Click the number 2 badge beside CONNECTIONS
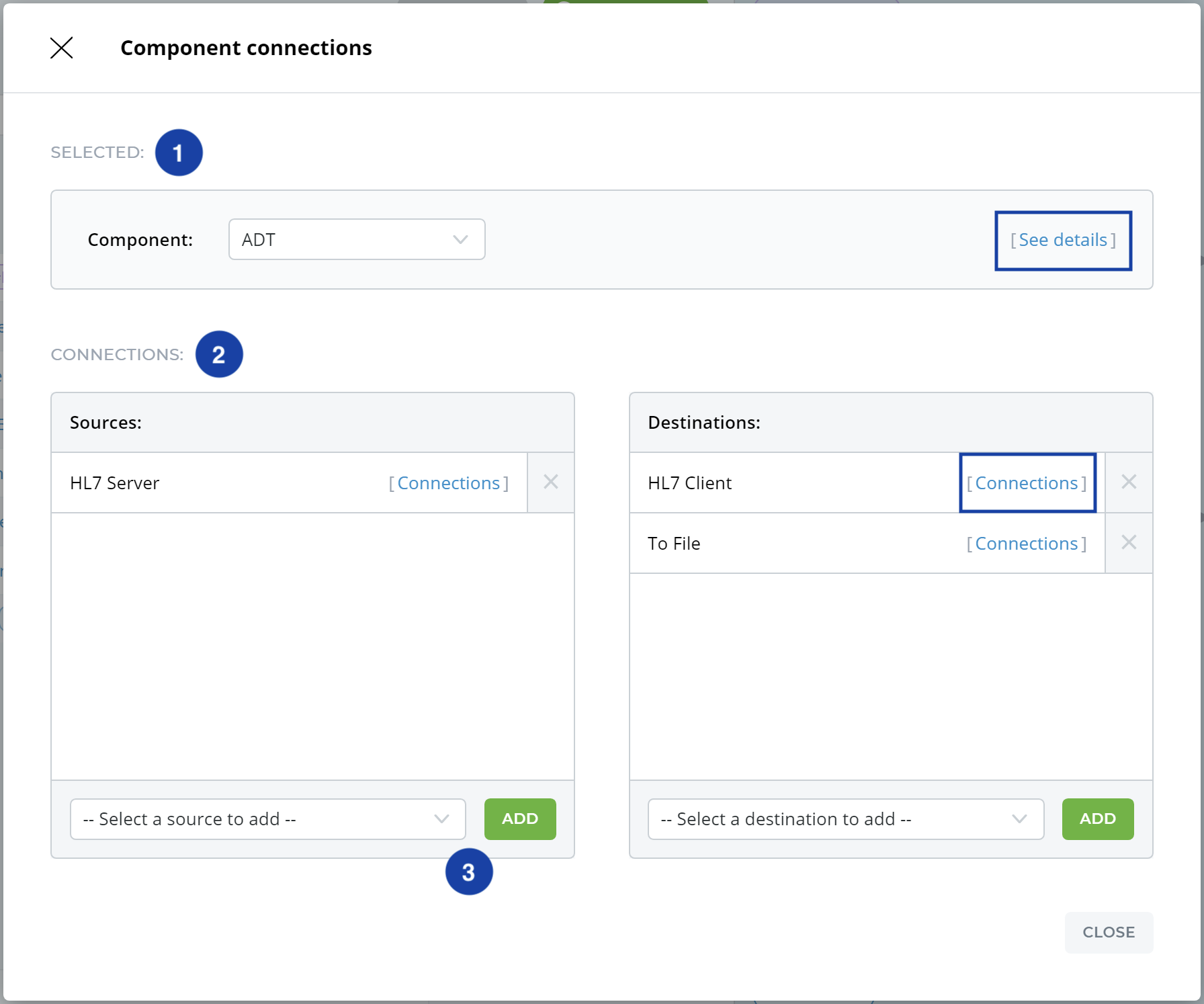1204x1004 pixels. click(219, 354)
